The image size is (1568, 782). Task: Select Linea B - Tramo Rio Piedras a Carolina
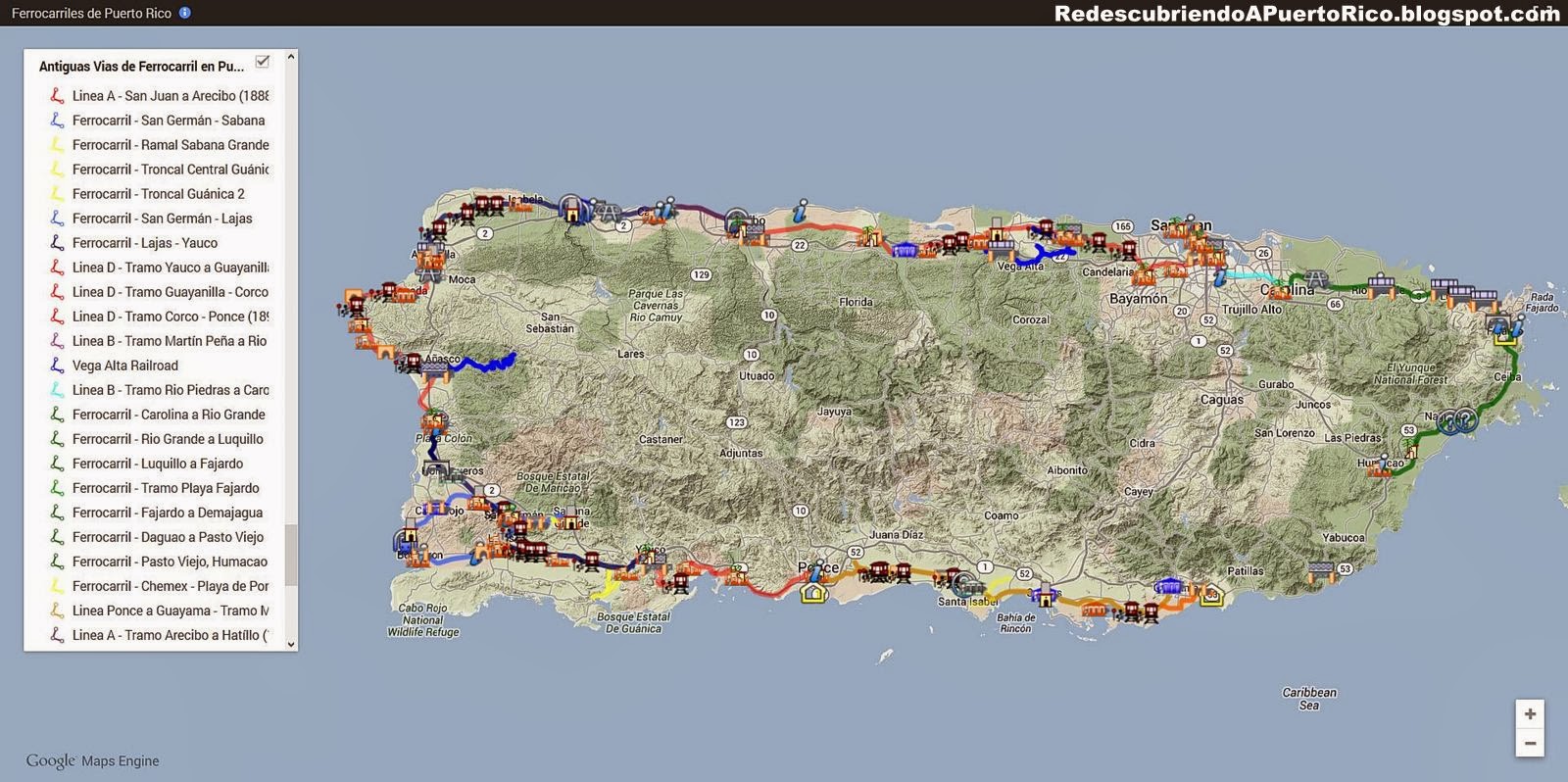click(x=170, y=390)
